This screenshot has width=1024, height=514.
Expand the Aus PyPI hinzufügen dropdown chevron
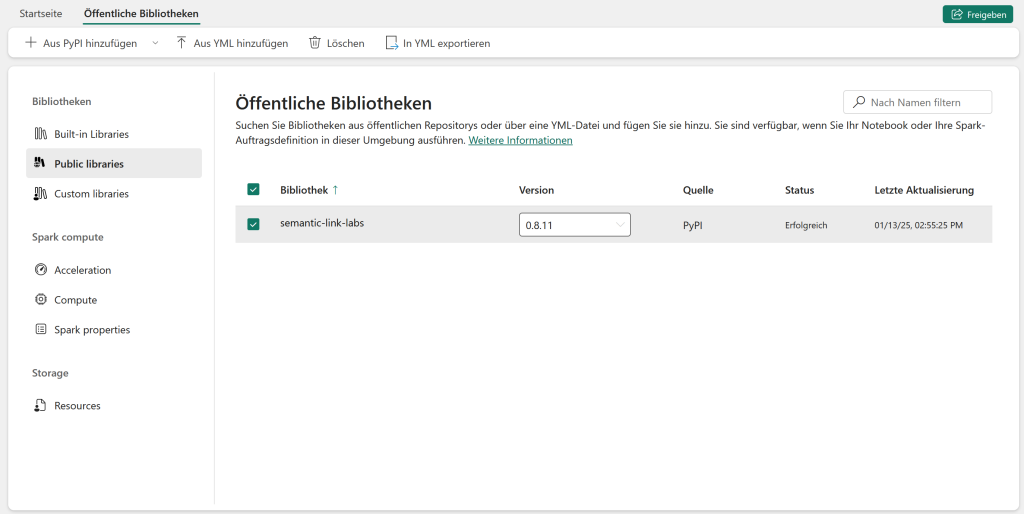coord(155,43)
